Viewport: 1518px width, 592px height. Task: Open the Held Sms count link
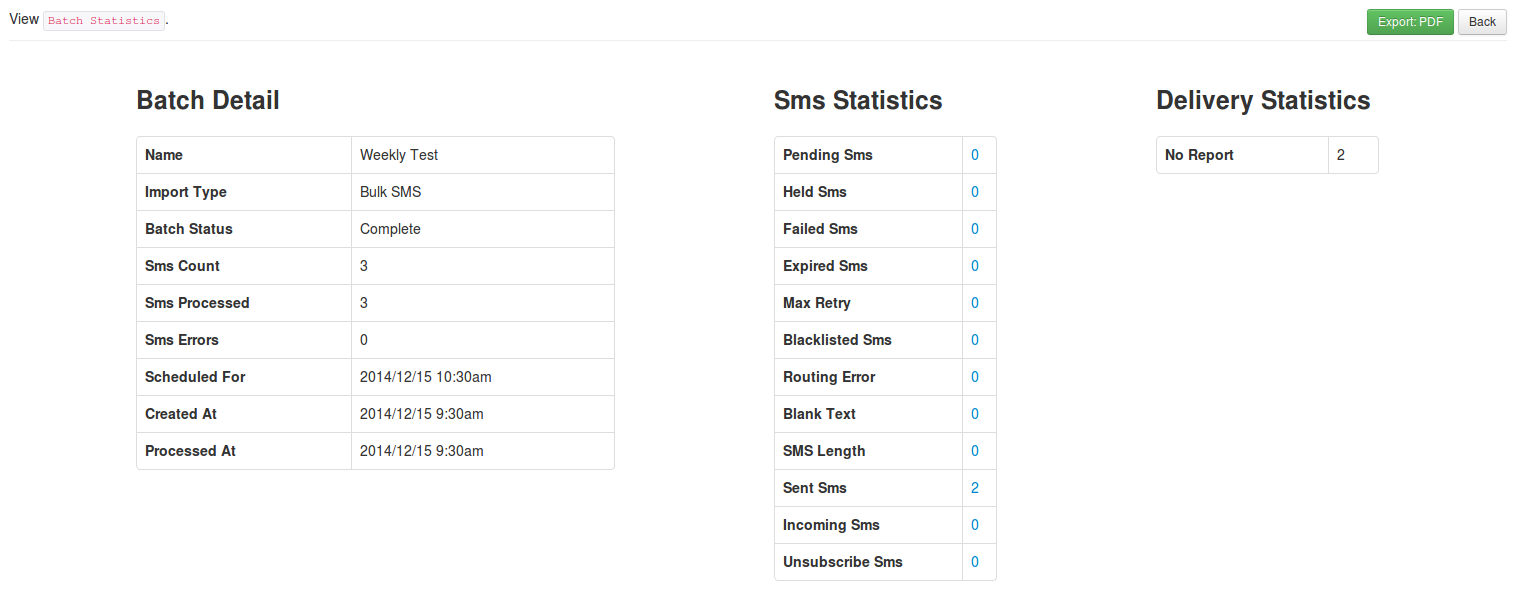coord(975,192)
